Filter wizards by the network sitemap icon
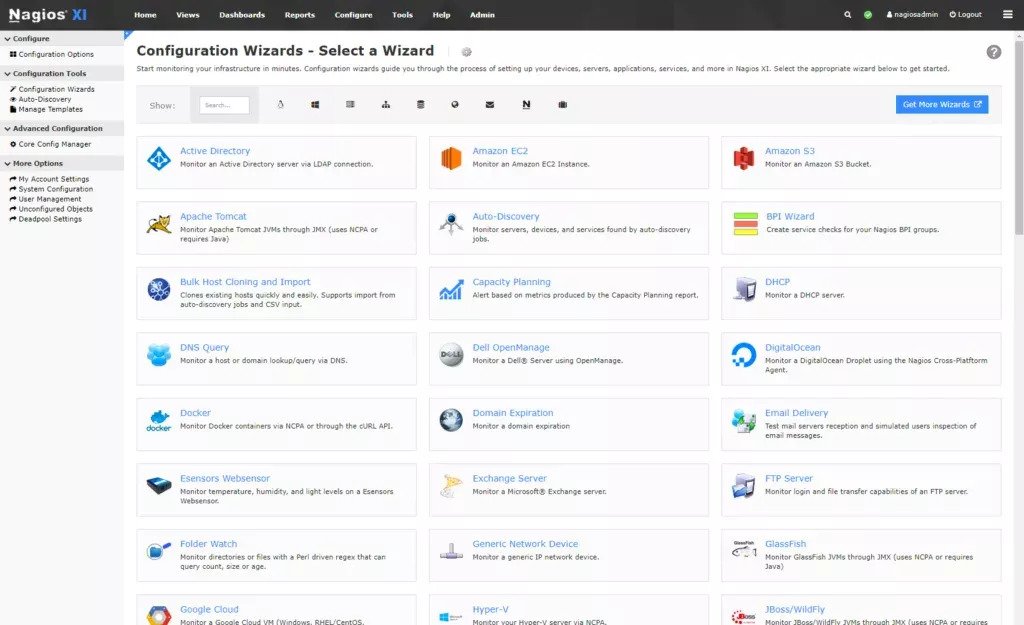 click(386, 104)
